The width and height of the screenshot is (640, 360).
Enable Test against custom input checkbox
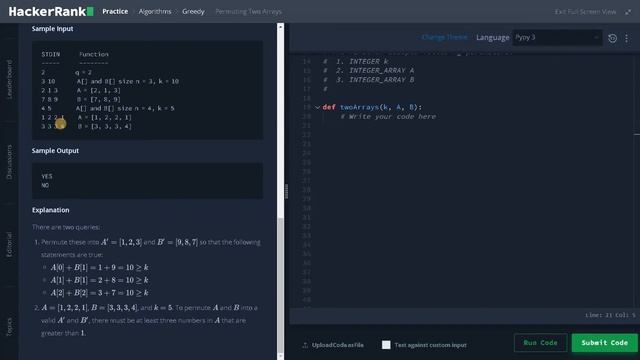[x=386, y=345]
